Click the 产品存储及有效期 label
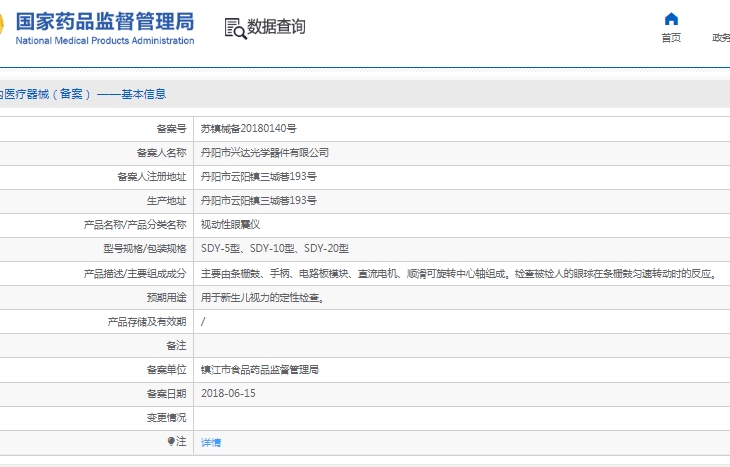Viewport: 730px width, 467px height. [147, 322]
